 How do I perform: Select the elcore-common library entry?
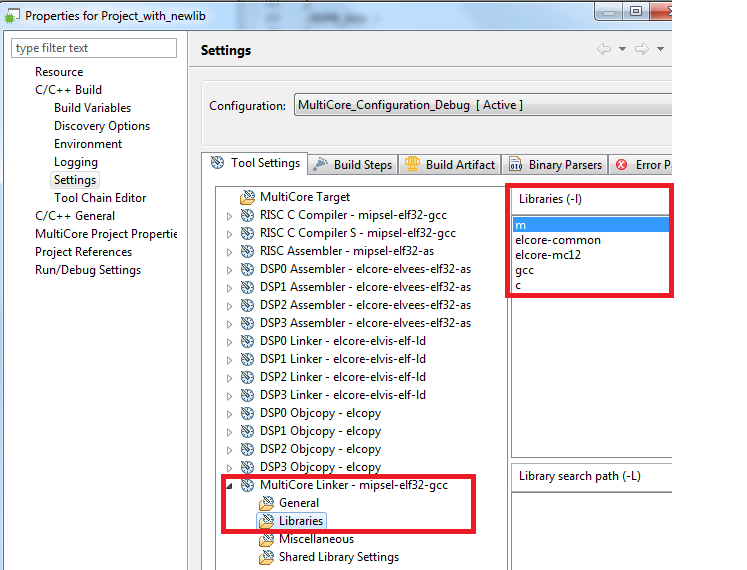[x=558, y=240]
